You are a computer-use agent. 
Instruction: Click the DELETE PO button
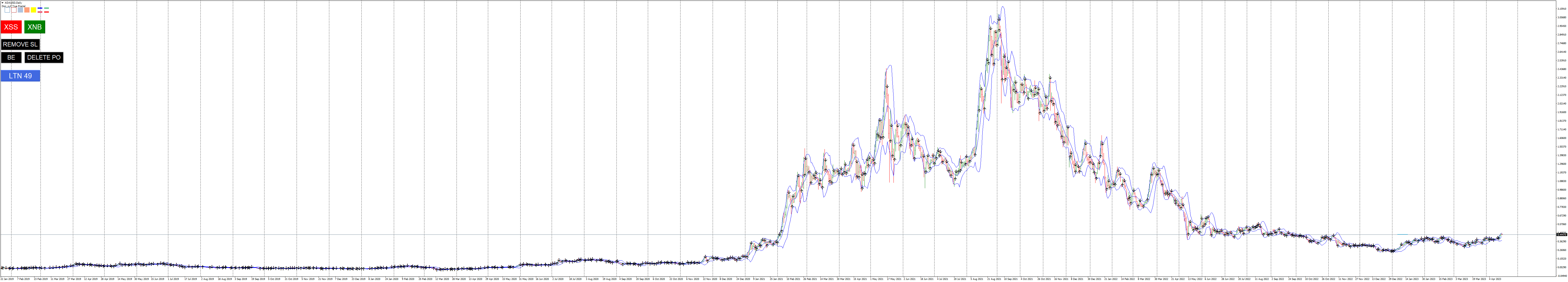tap(44, 57)
